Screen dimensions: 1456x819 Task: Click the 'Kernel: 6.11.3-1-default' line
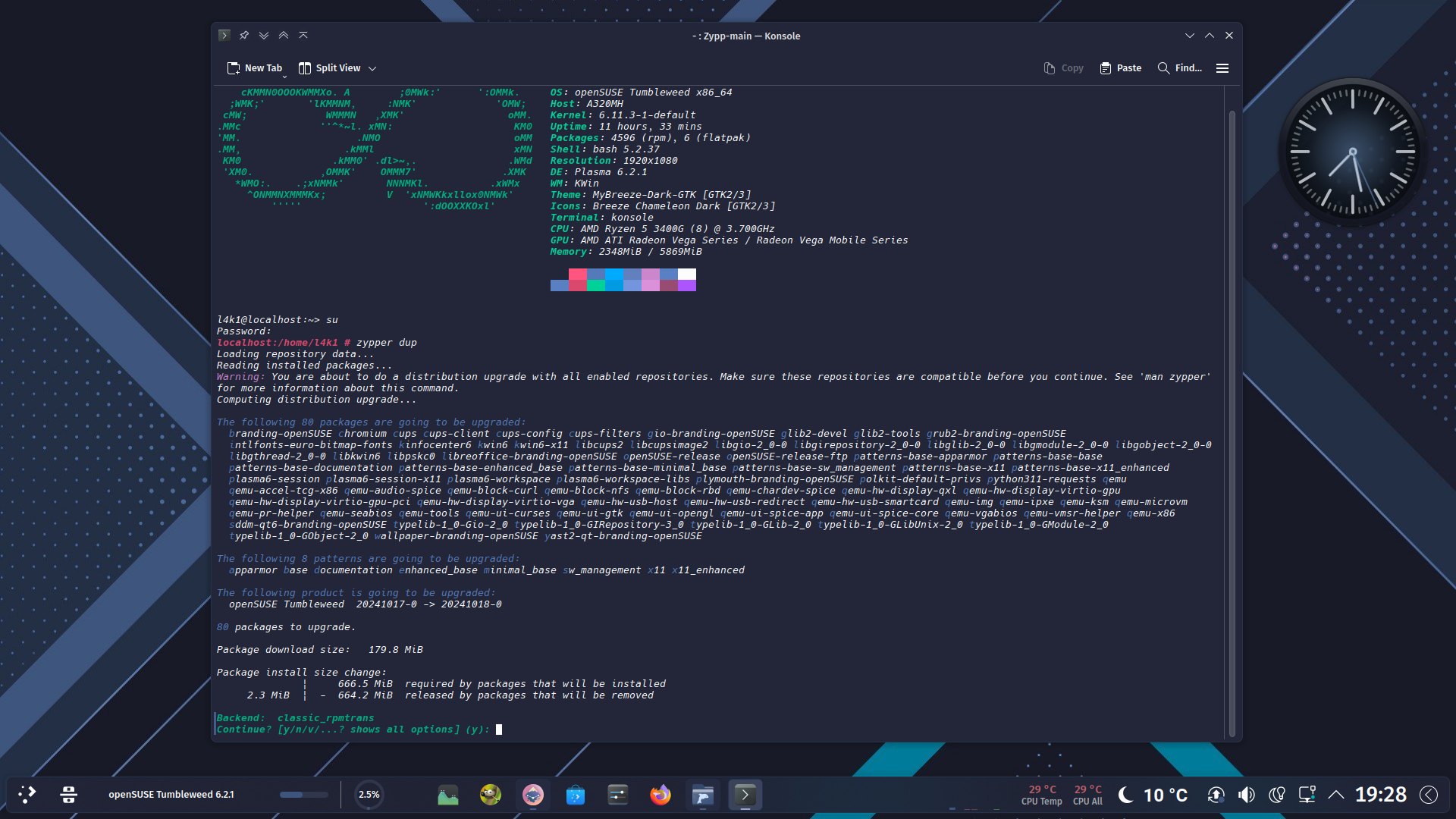point(623,115)
